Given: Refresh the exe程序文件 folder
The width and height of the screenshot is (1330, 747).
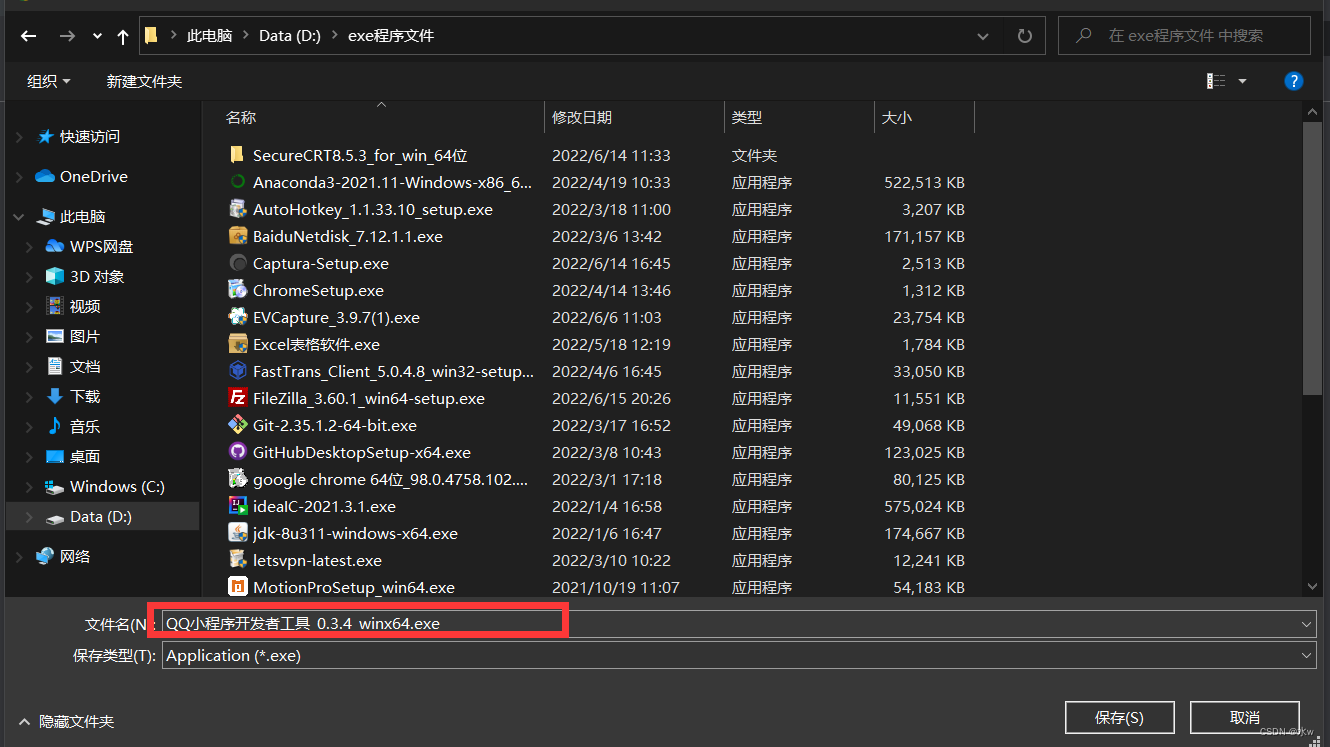Looking at the screenshot, I should [1024, 36].
